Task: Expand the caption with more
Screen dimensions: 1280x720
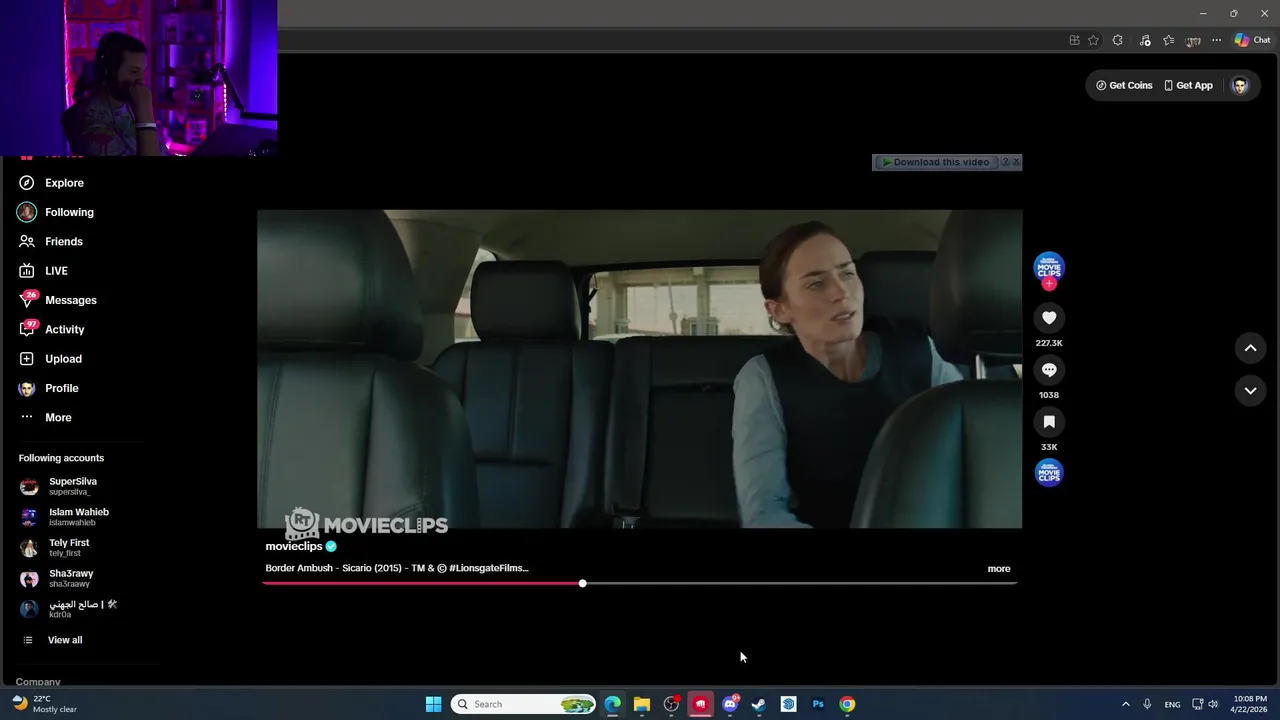Action: pyautogui.click(x=999, y=569)
